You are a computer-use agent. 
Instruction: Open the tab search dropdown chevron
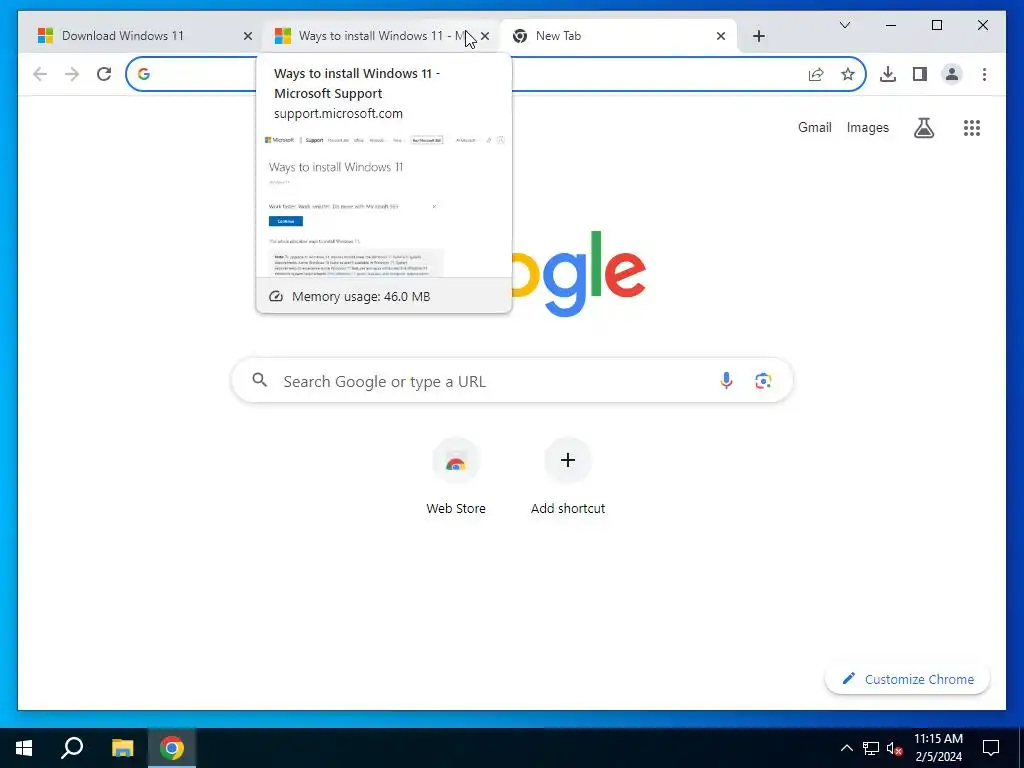pyautogui.click(x=844, y=25)
